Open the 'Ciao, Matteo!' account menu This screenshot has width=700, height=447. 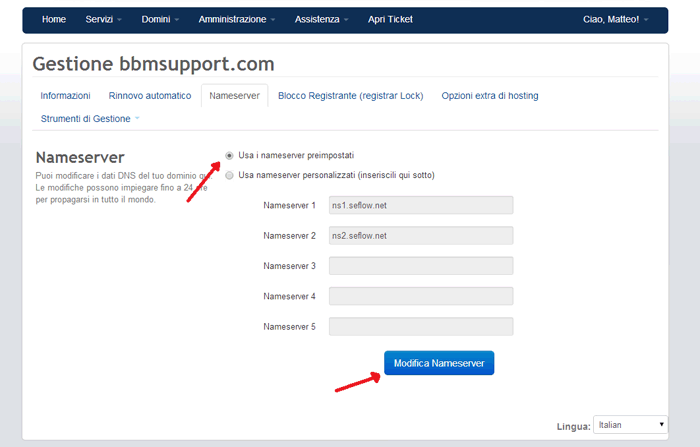615,19
